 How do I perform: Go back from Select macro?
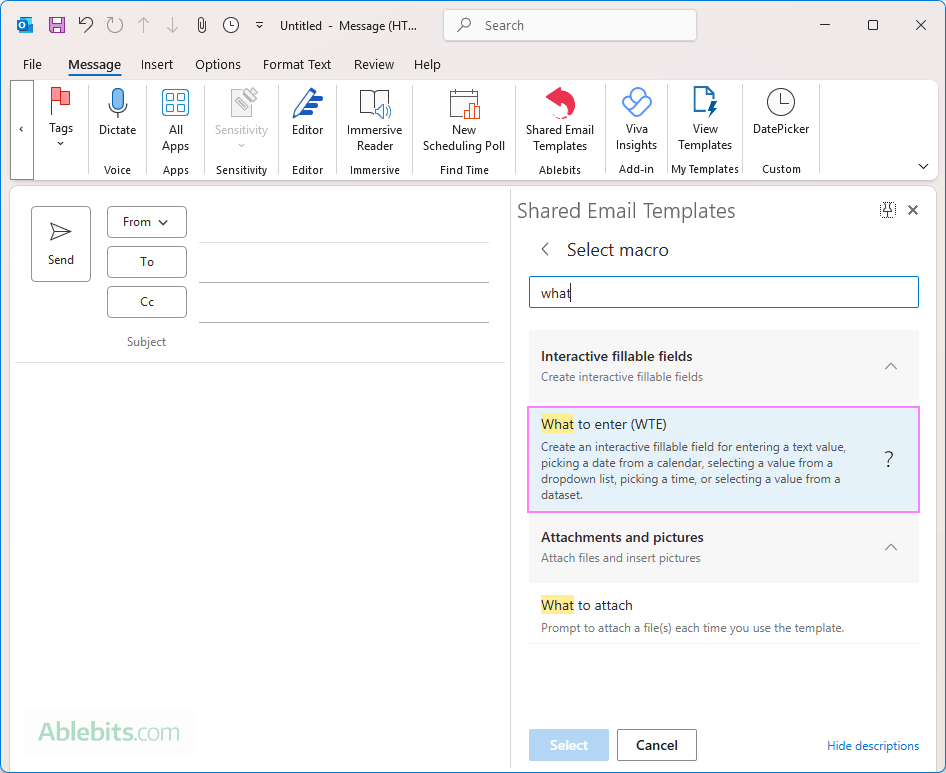545,249
